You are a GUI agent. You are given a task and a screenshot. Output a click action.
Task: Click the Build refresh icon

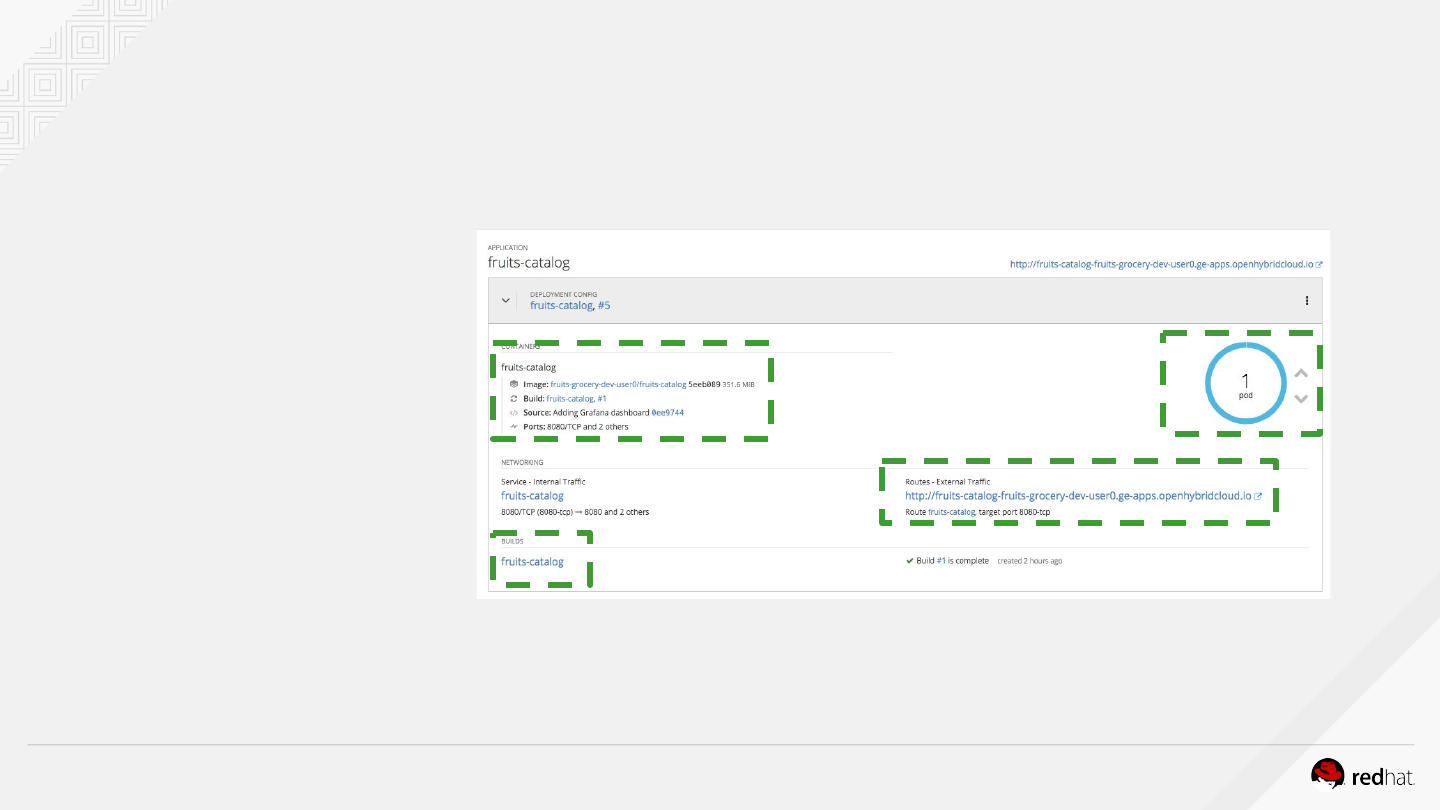click(514, 398)
